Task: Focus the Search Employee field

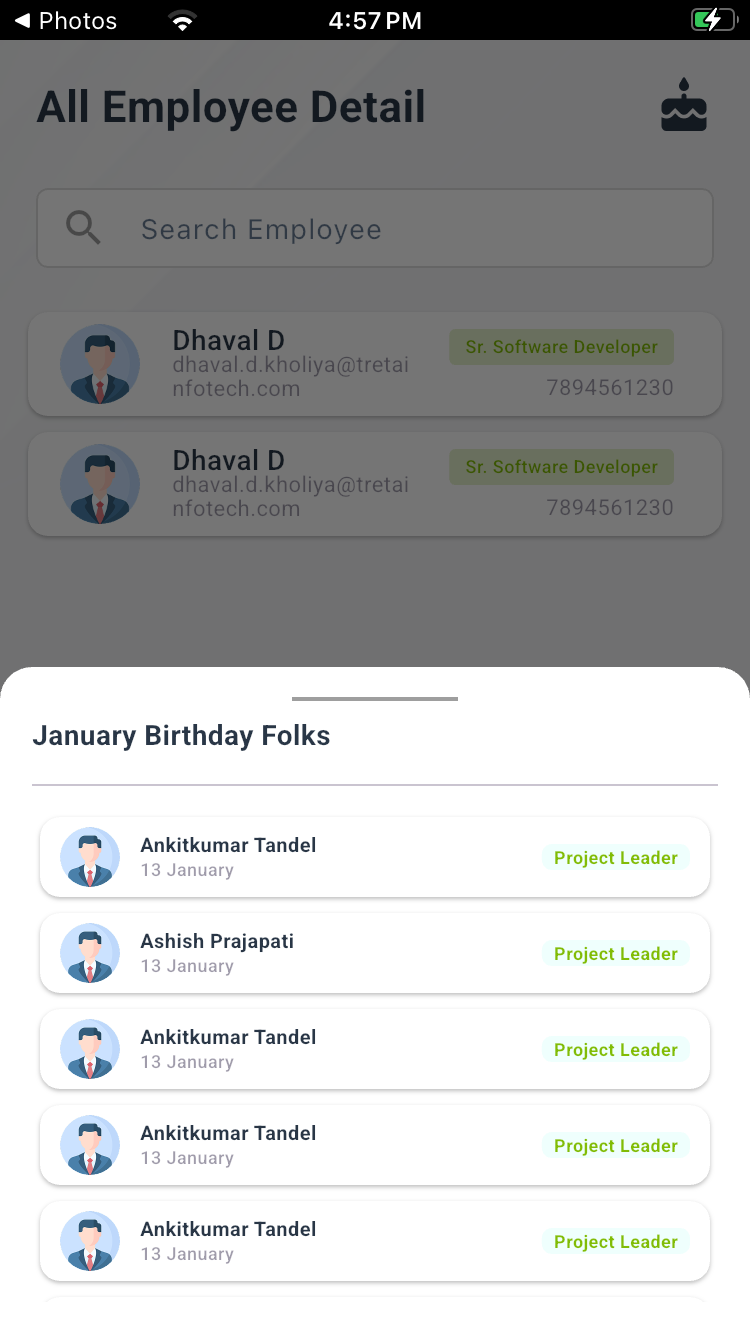Action: pyautogui.click(x=400, y=229)
